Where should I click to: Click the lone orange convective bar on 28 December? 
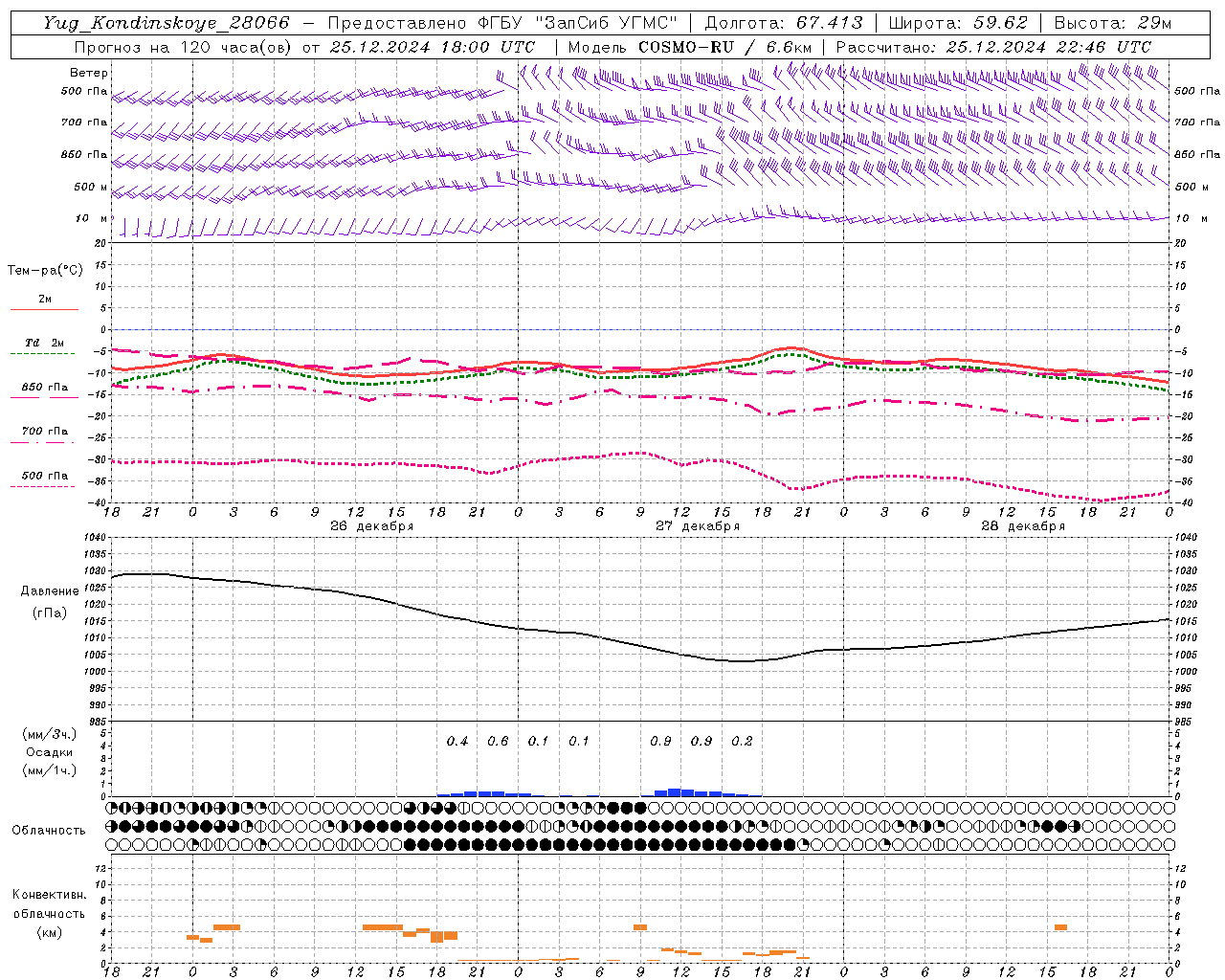1060,927
